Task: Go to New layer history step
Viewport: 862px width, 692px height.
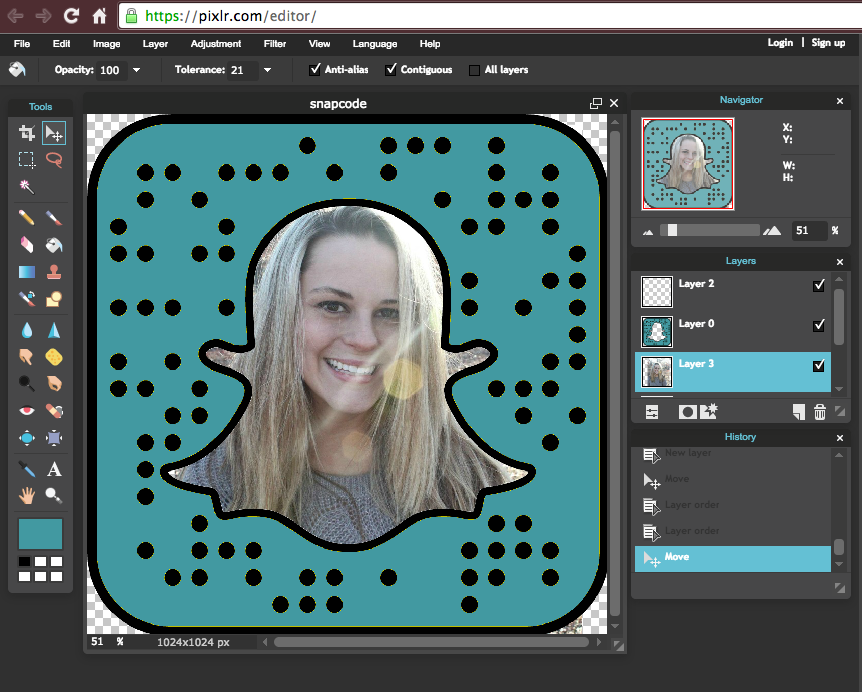Action: click(x=733, y=454)
